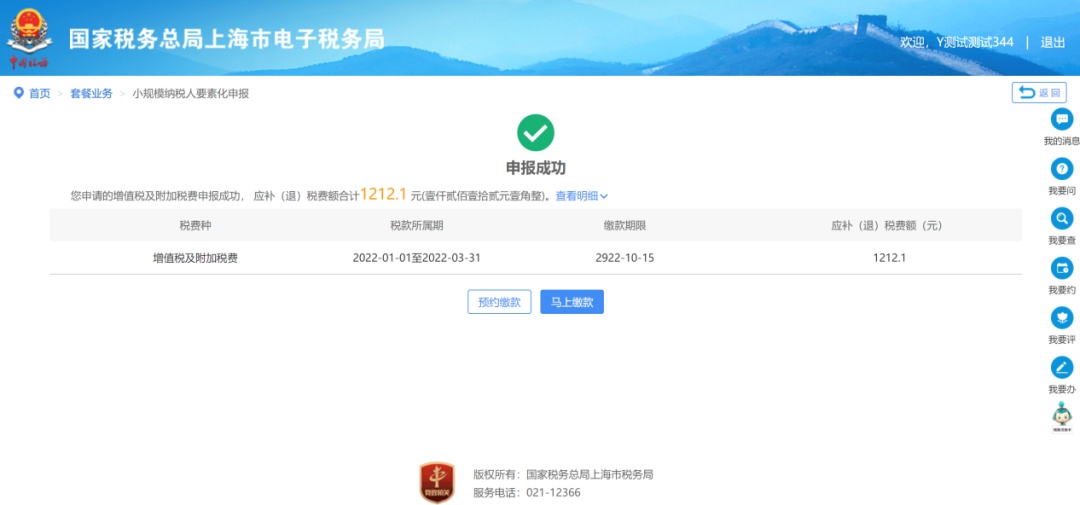Select the 增值税及附加税费 table cell

tap(195, 258)
